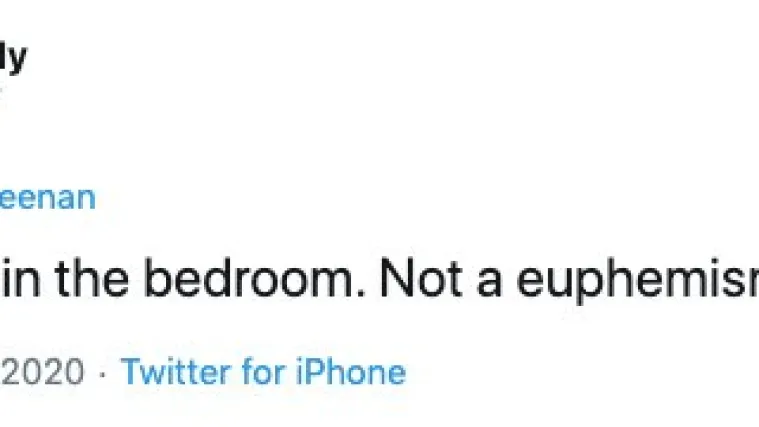This screenshot has width=759, height=427.
Task: Click the word 'in' starting the tweet line
Action: point(20,279)
